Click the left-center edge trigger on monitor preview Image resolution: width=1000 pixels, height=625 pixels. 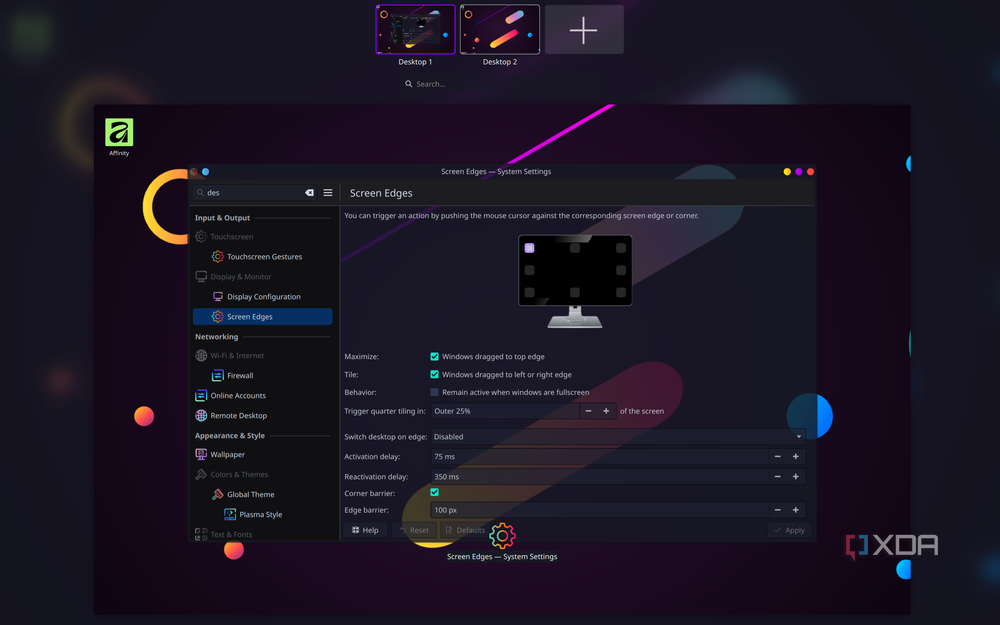(529, 270)
